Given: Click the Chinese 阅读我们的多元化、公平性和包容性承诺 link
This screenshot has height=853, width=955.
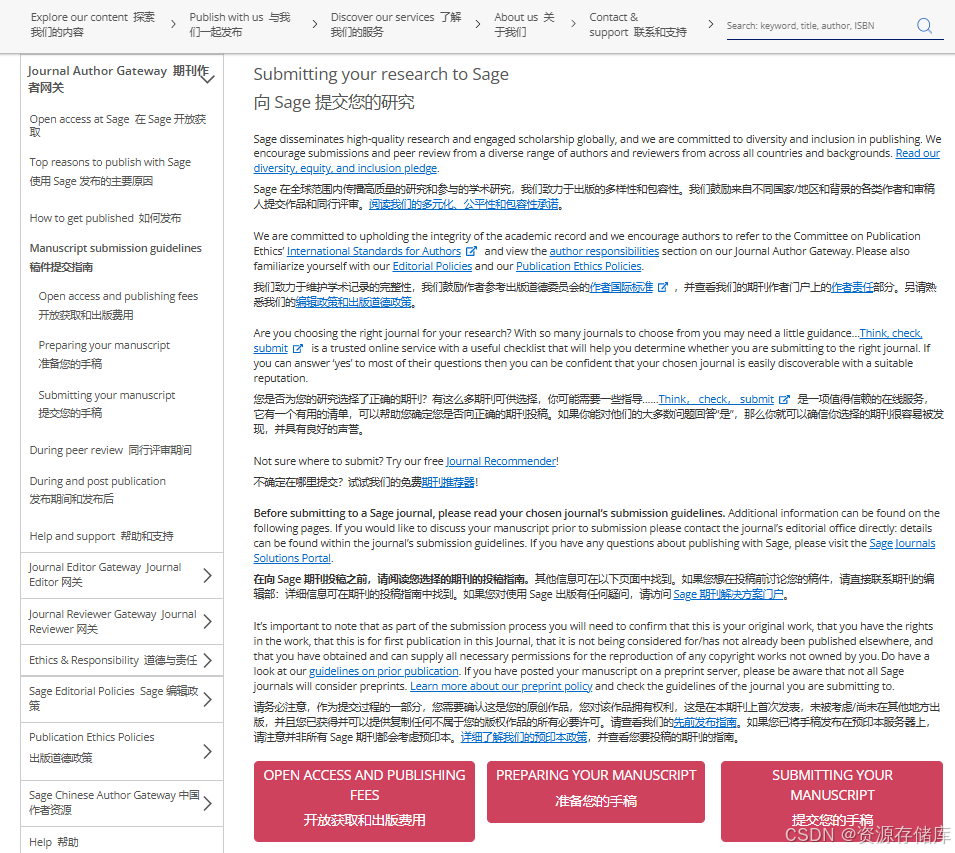Looking at the screenshot, I should coord(463,204).
